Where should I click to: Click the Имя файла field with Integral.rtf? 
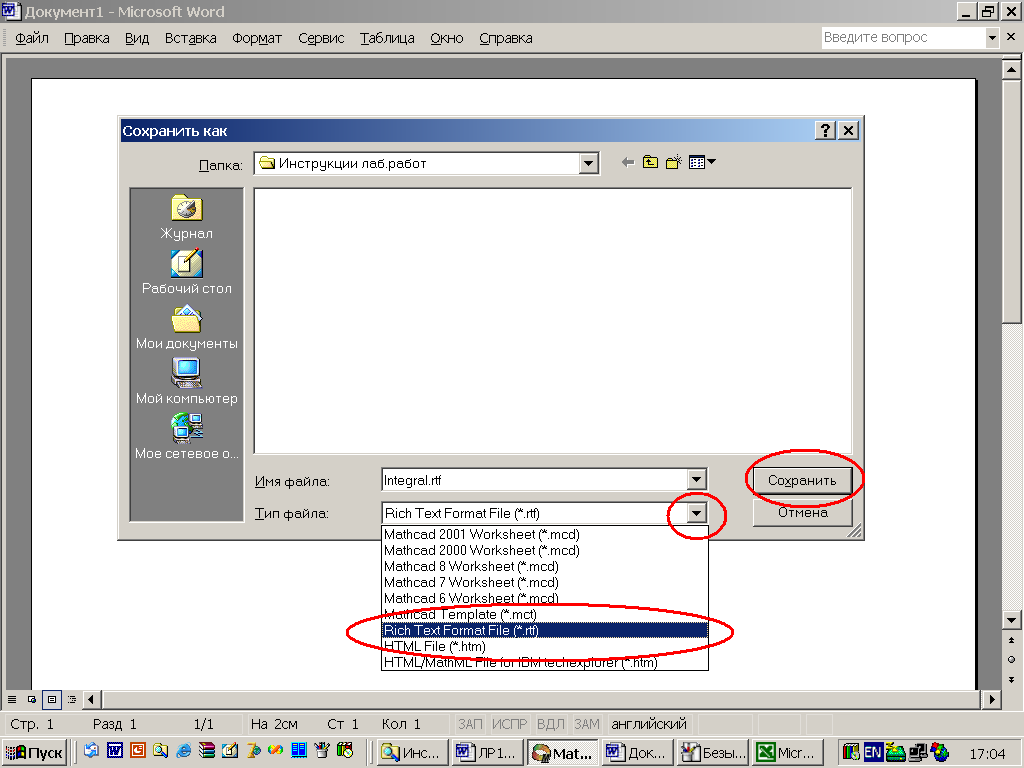(535, 481)
